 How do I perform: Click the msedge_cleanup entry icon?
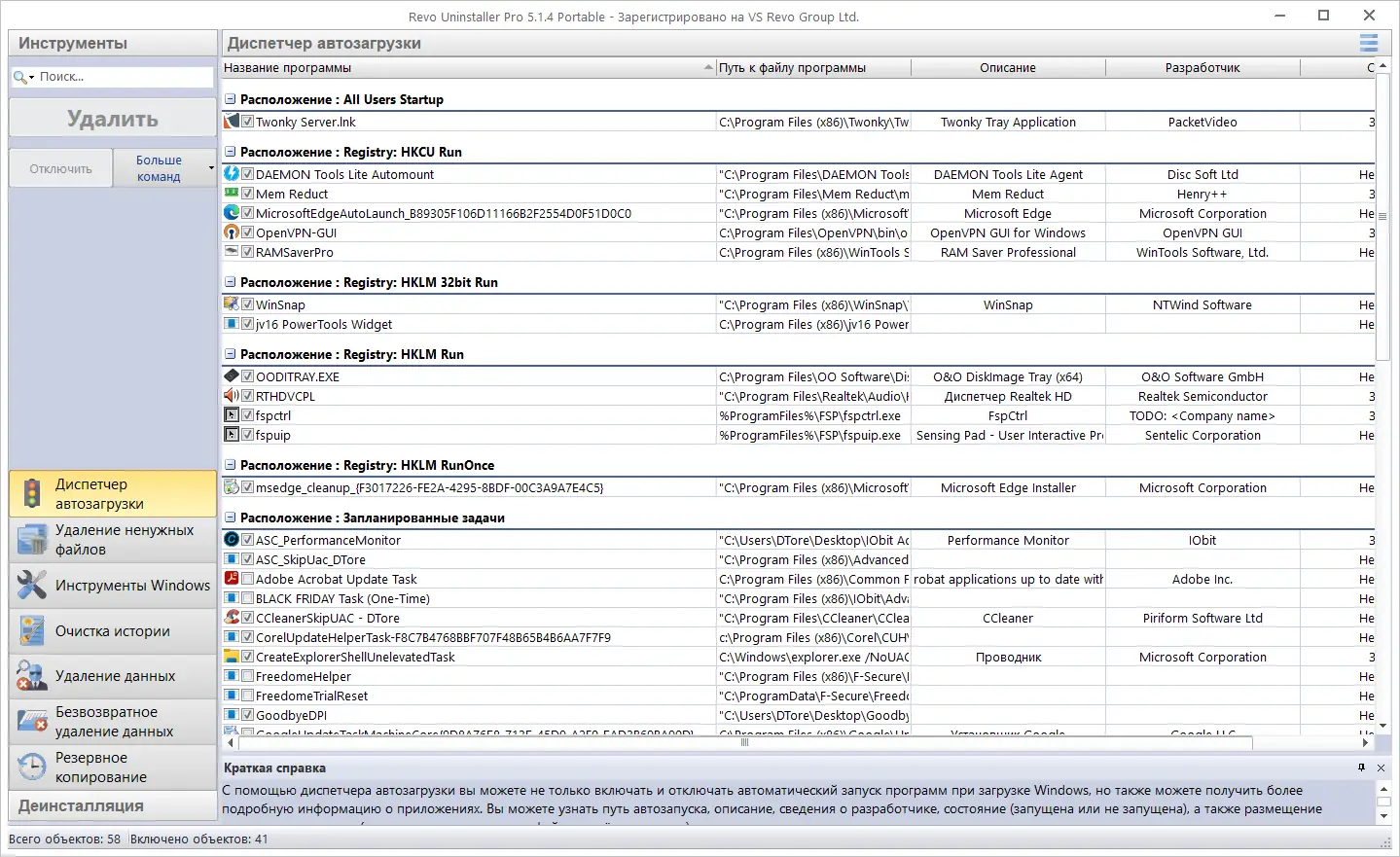pyautogui.click(x=232, y=487)
